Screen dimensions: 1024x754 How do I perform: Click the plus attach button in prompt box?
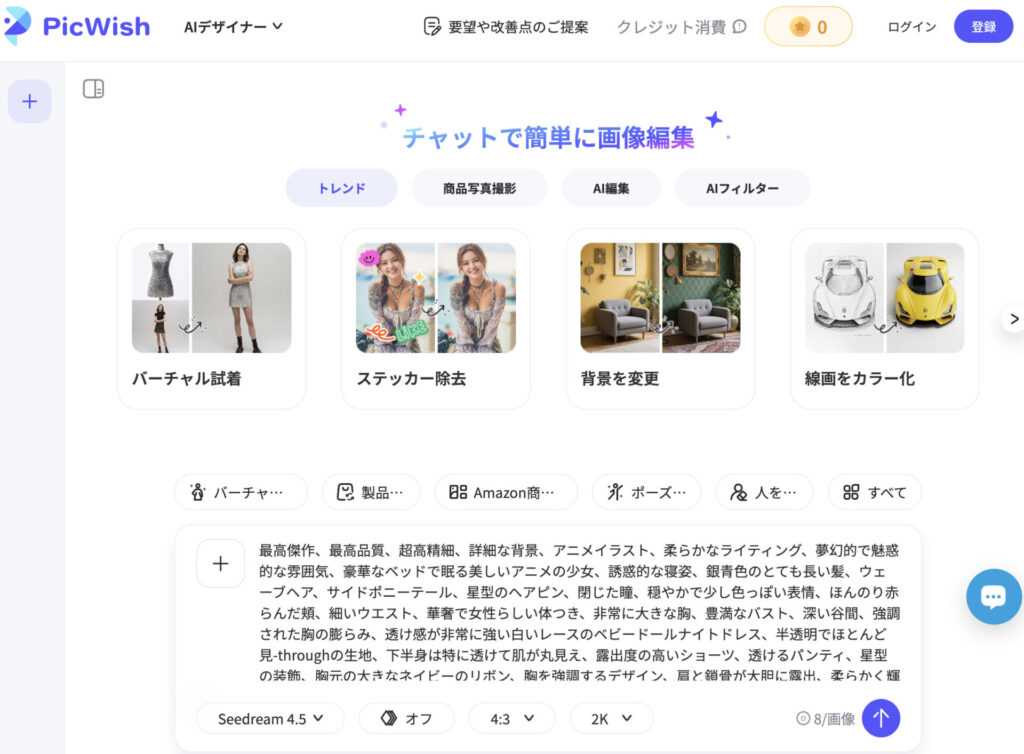(x=220, y=564)
